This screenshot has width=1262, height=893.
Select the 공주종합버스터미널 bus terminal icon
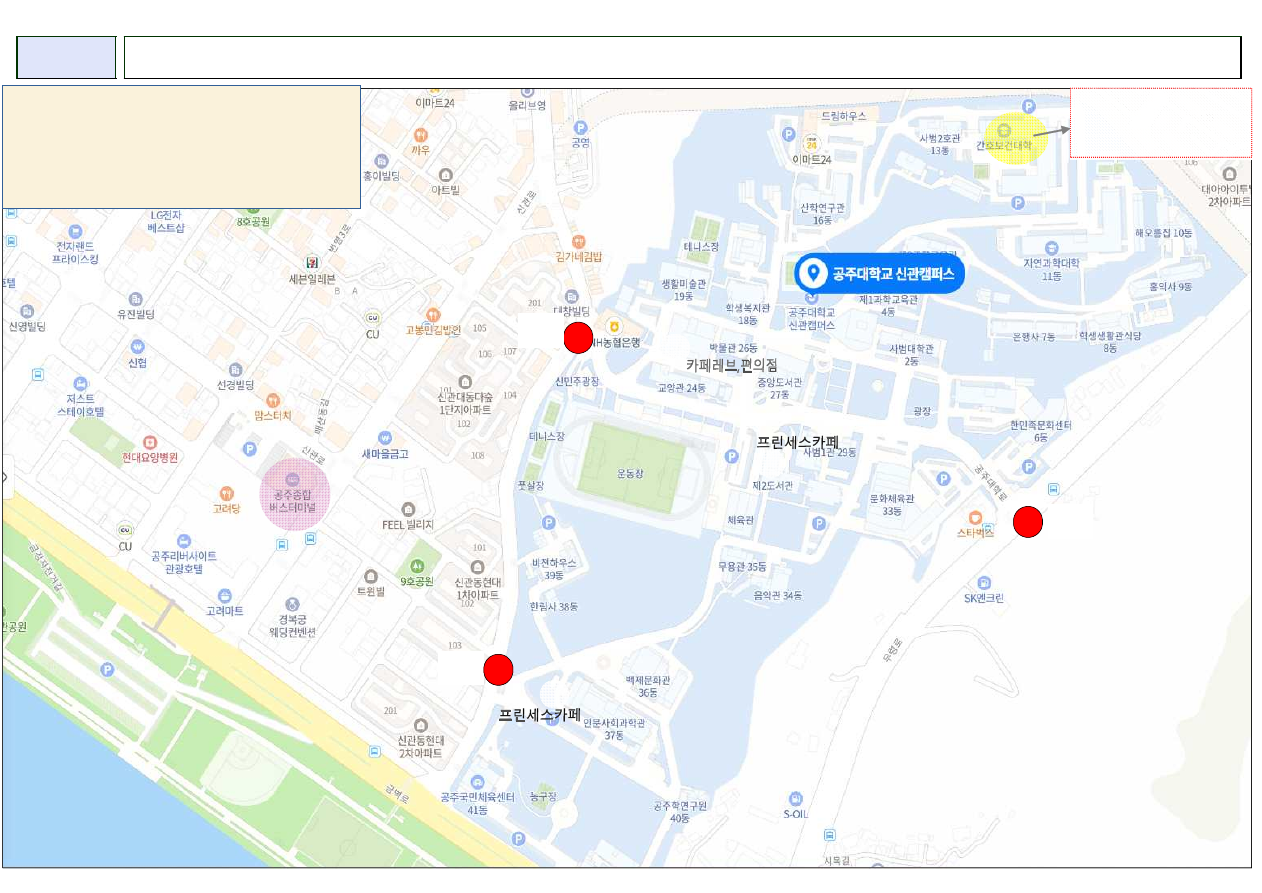292,480
